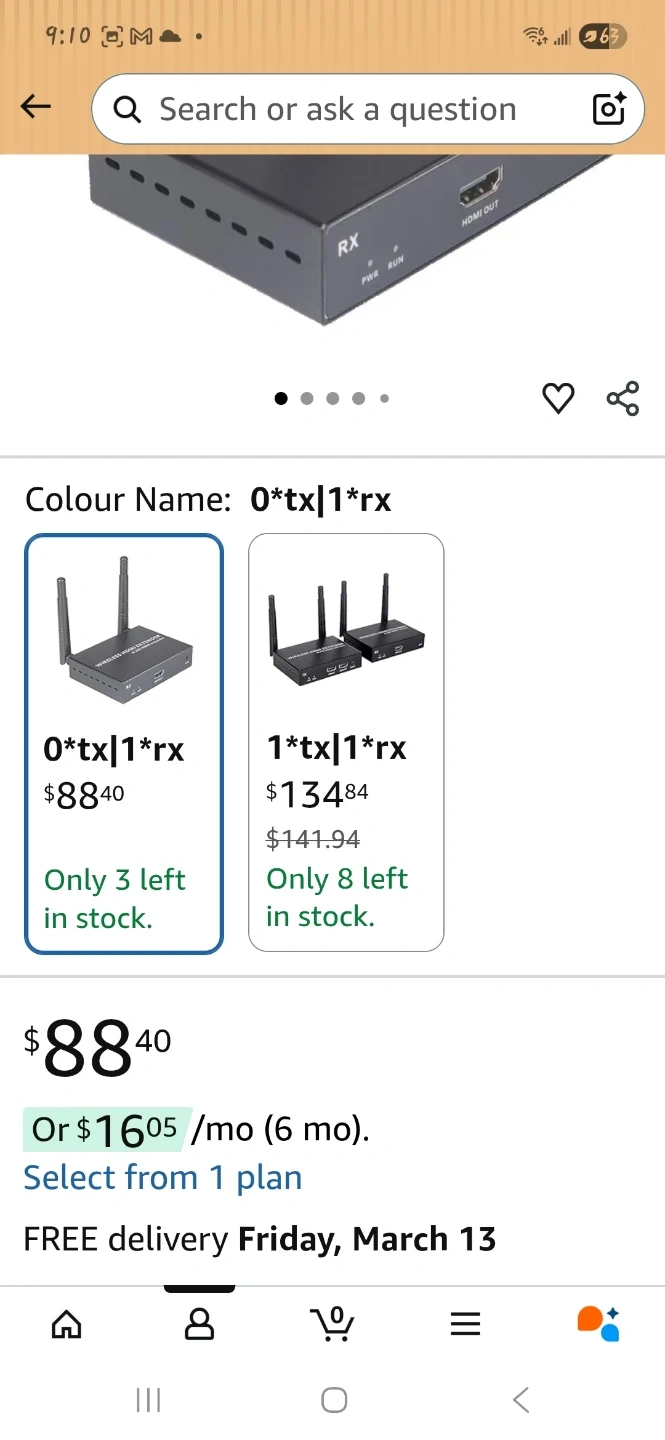Screen dimensions: 665x1440
Task: Go to Amazon home tab
Action: tap(67, 1324)
